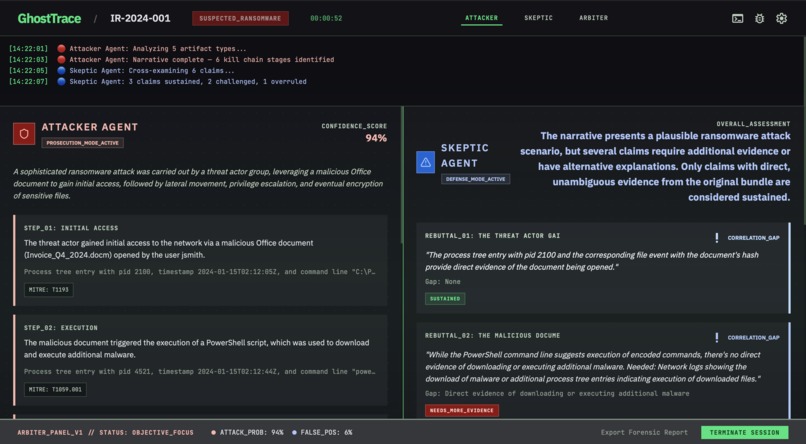Click the Skeptic Agent blue warning icon

(x=426, y=162)
